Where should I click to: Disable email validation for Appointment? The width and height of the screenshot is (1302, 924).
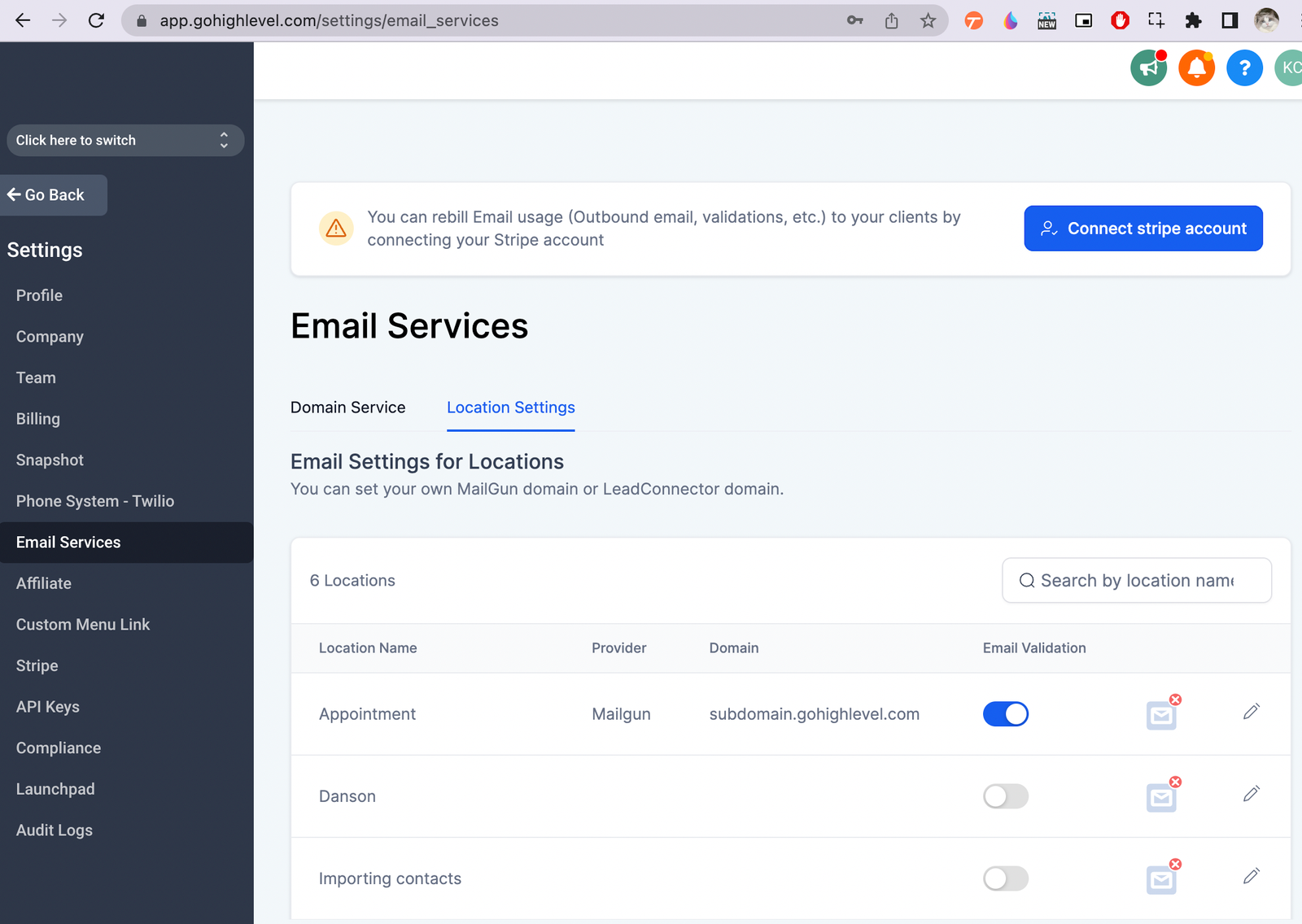coord(1005,714)
